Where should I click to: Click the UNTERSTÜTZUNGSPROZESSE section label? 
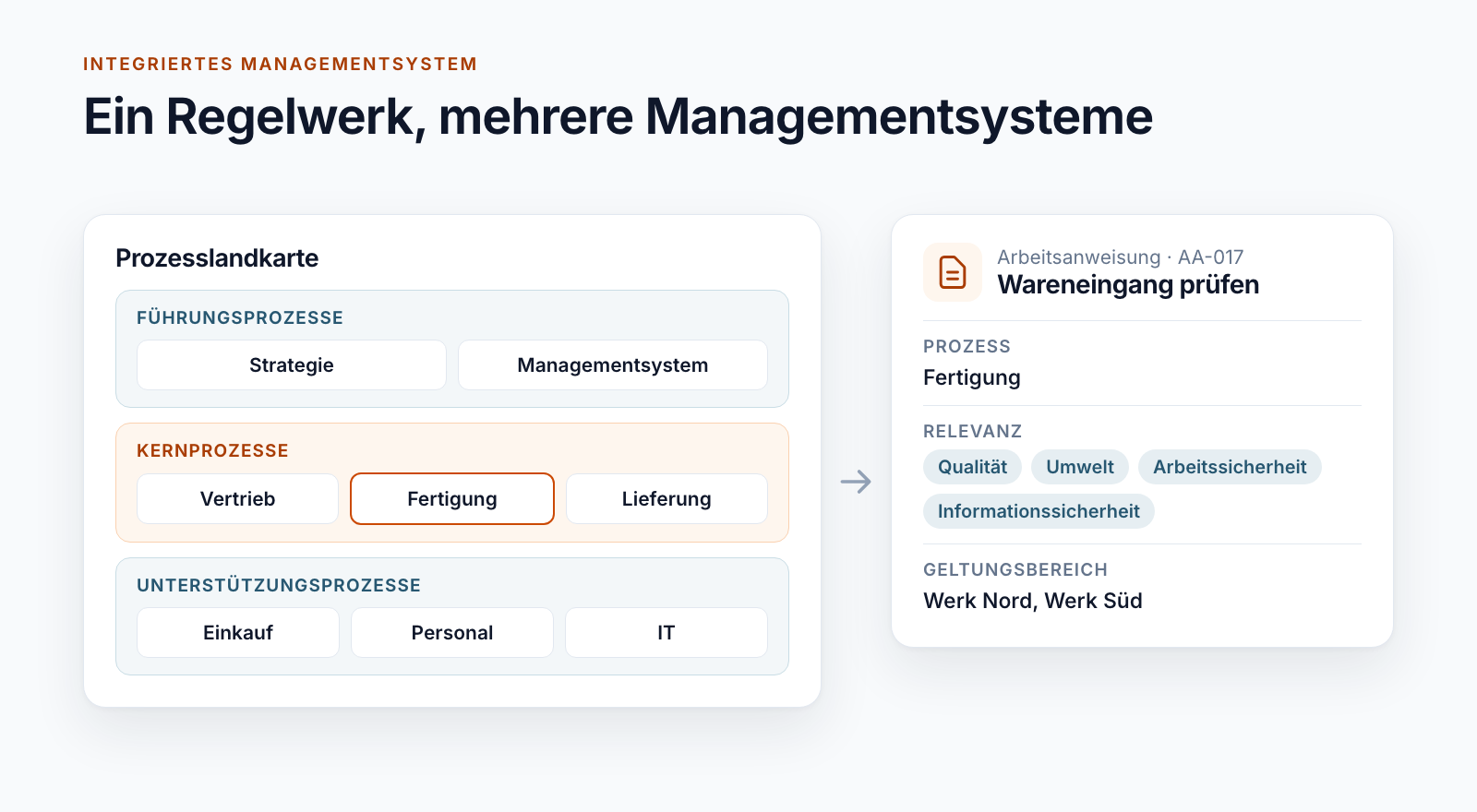pyautogui.click(x=279, y=585)
